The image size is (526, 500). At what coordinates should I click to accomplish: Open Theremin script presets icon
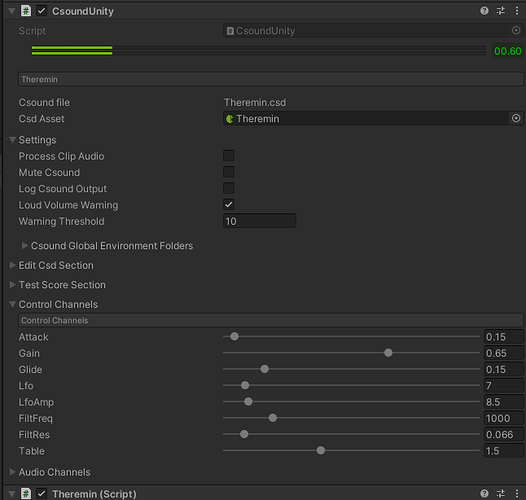501,493
